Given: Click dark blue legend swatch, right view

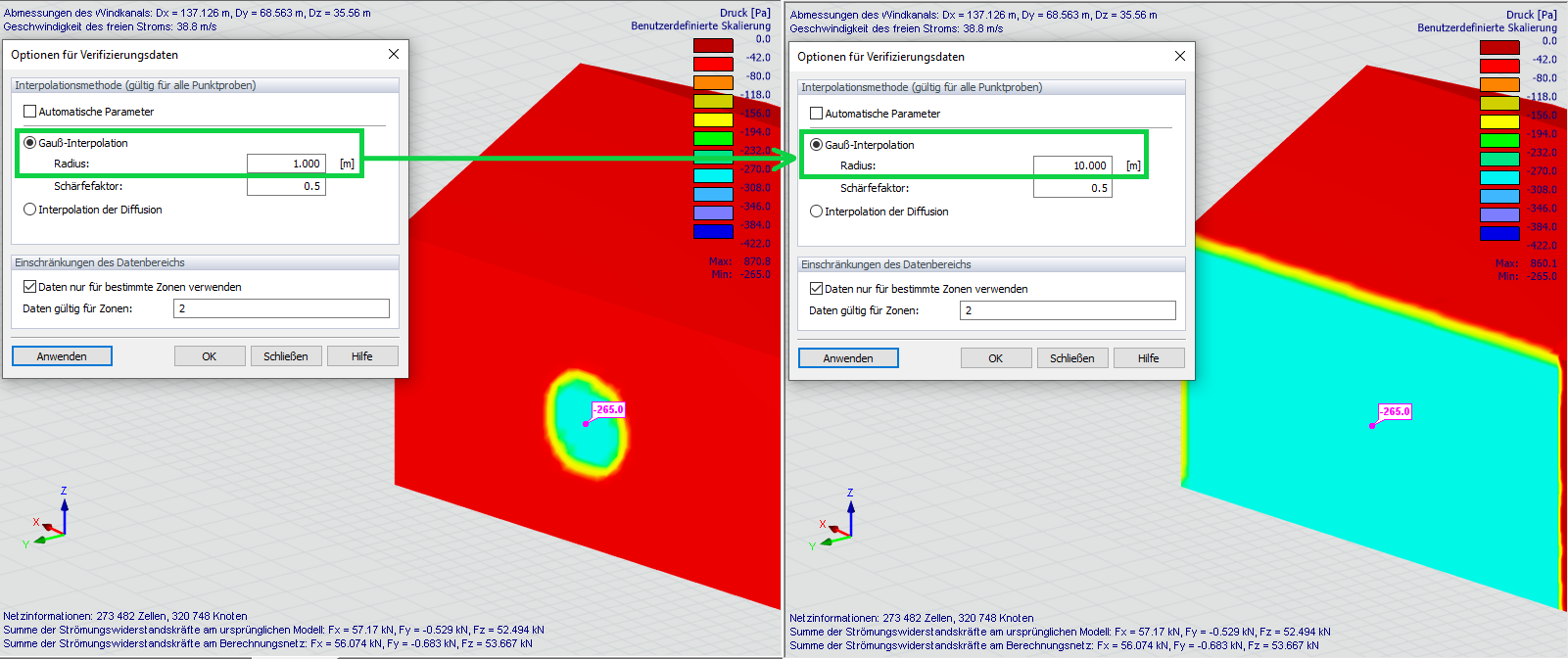Looking at the screenshot, I should coord(1499,233).
